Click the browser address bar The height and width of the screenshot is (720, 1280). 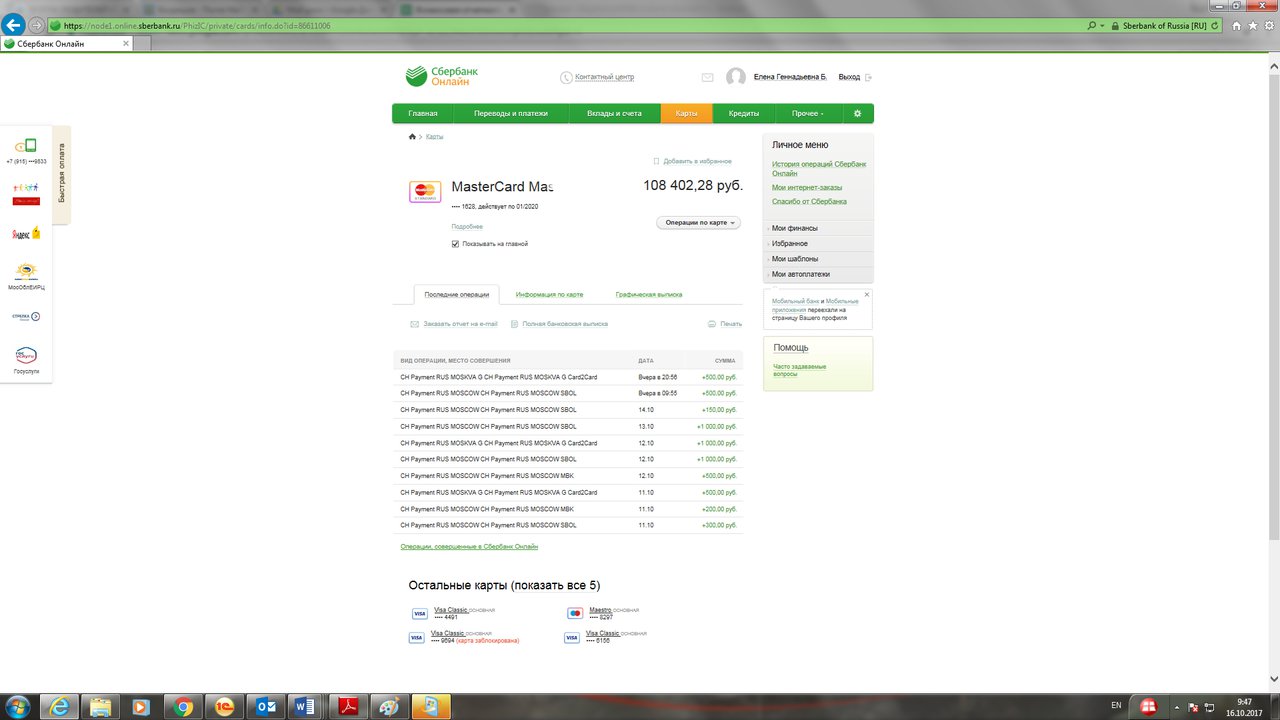pyautogui.click(x=570, y=25)
